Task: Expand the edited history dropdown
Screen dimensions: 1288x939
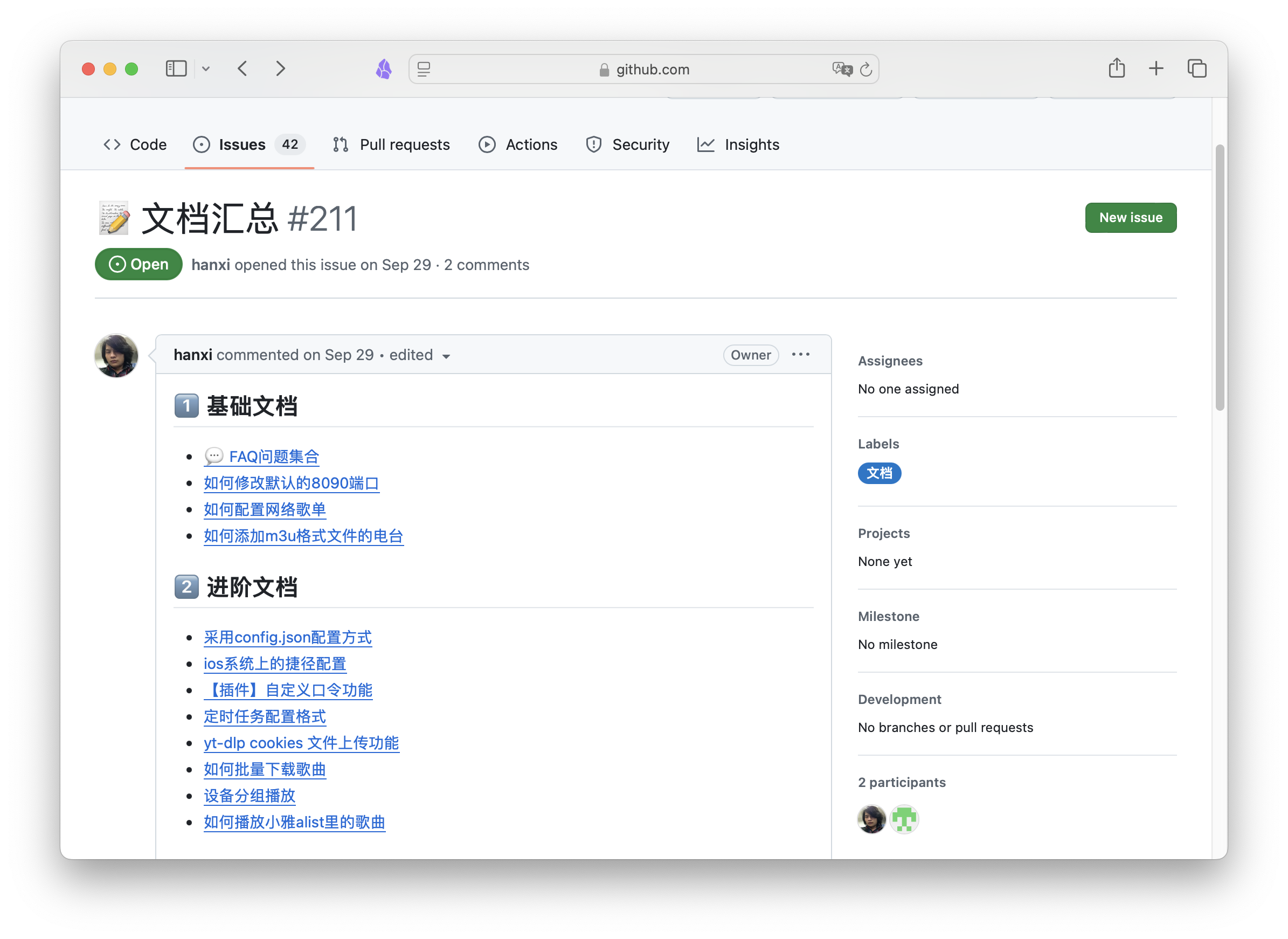Action: pyautogui.click(x=420, y=355)
